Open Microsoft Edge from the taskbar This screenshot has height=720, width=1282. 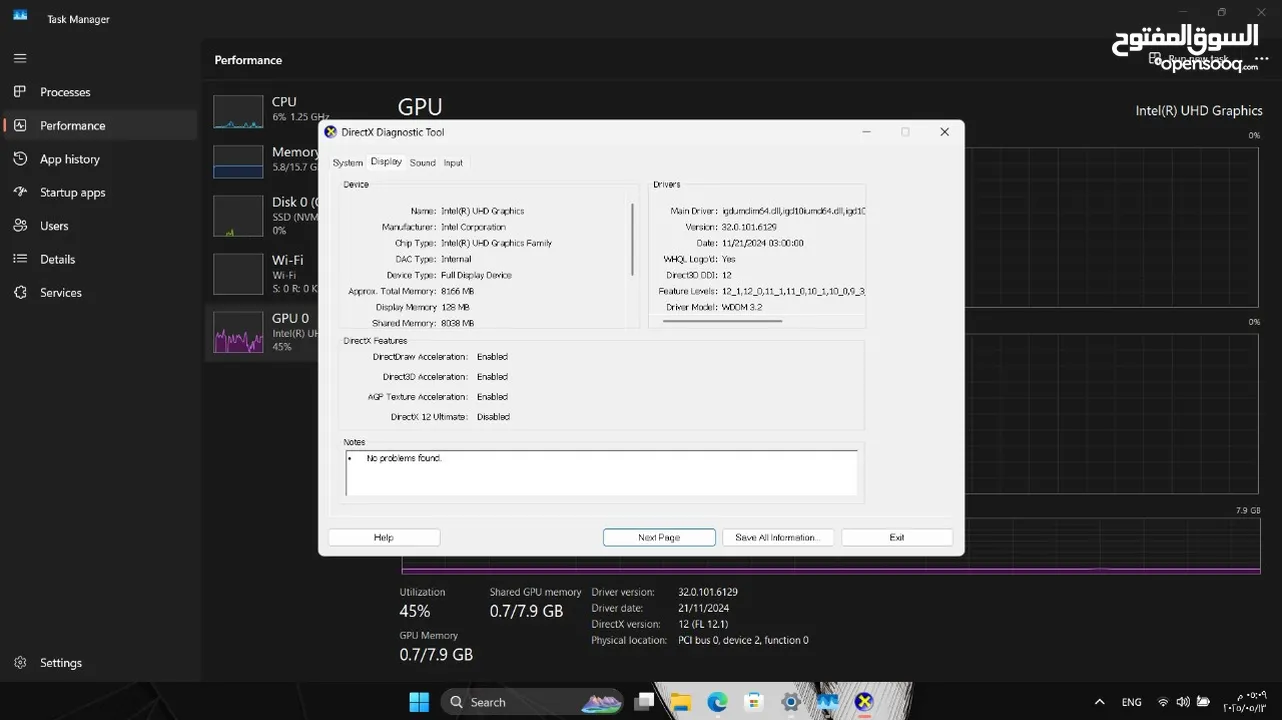pyautogui.click(x=717, y=702)
